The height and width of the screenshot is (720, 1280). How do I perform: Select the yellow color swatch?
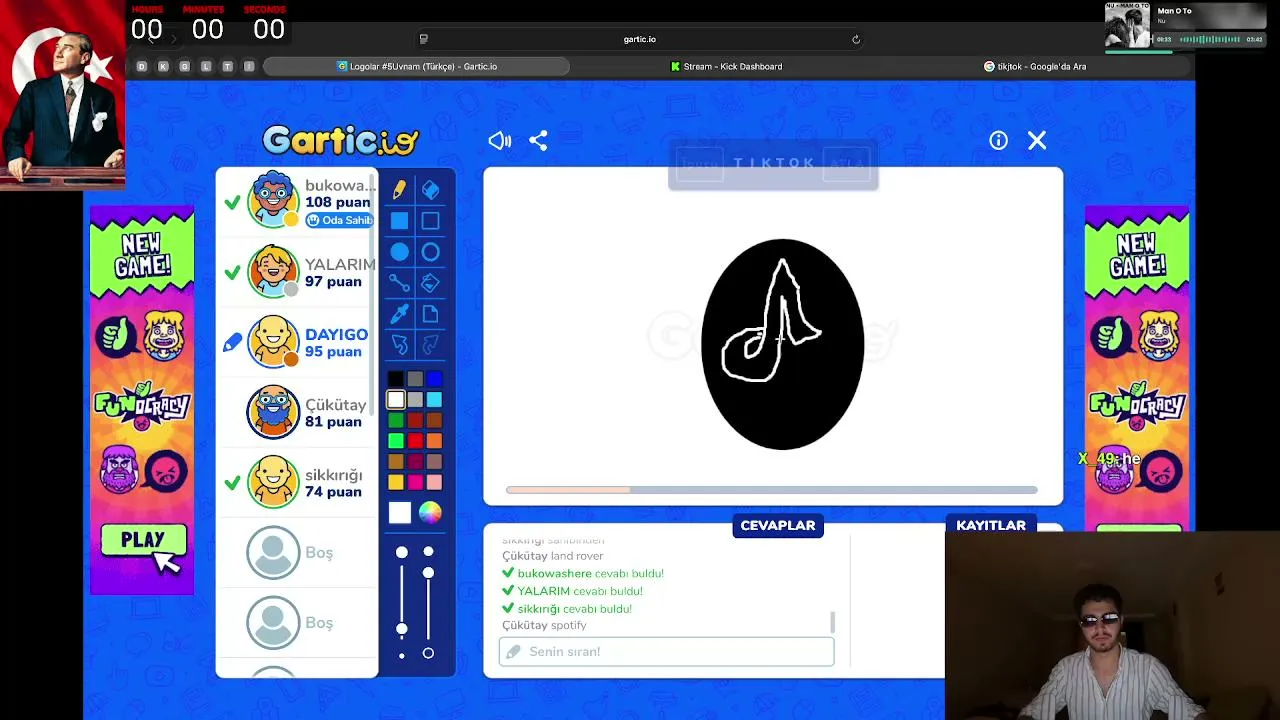[396, 482]
